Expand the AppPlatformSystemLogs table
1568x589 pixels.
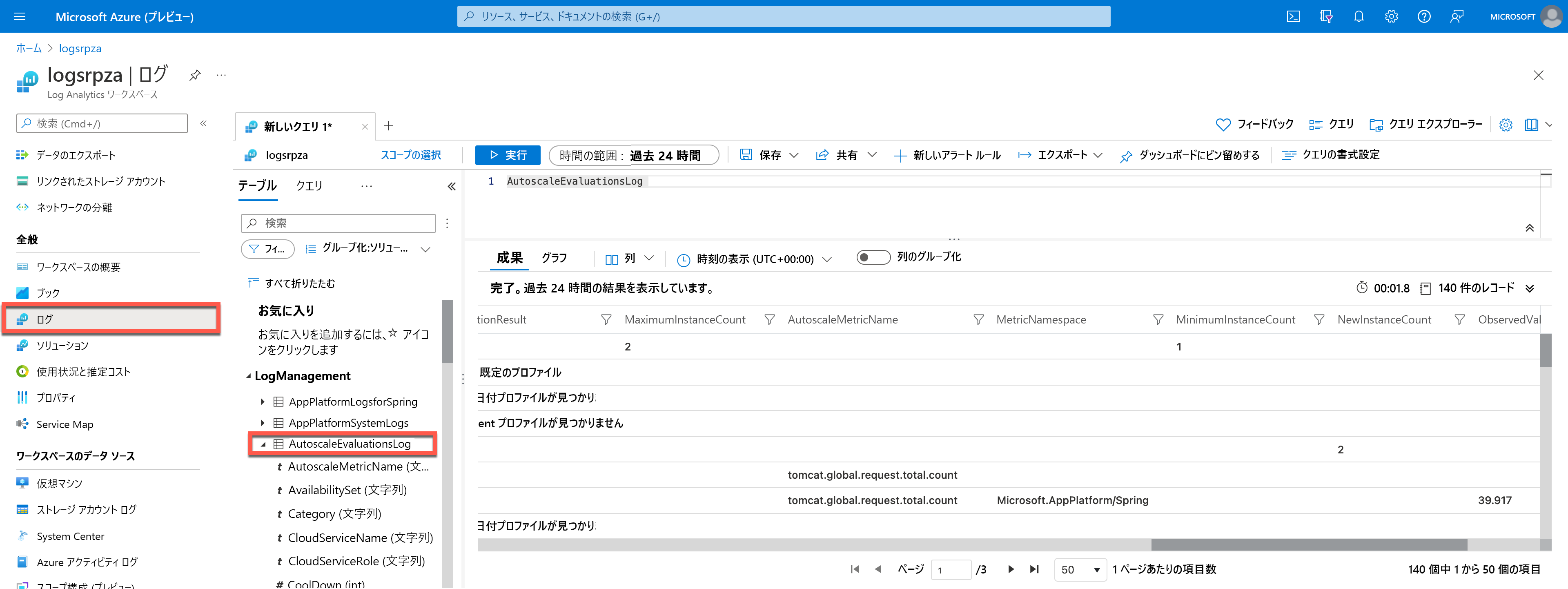[262, 423]
